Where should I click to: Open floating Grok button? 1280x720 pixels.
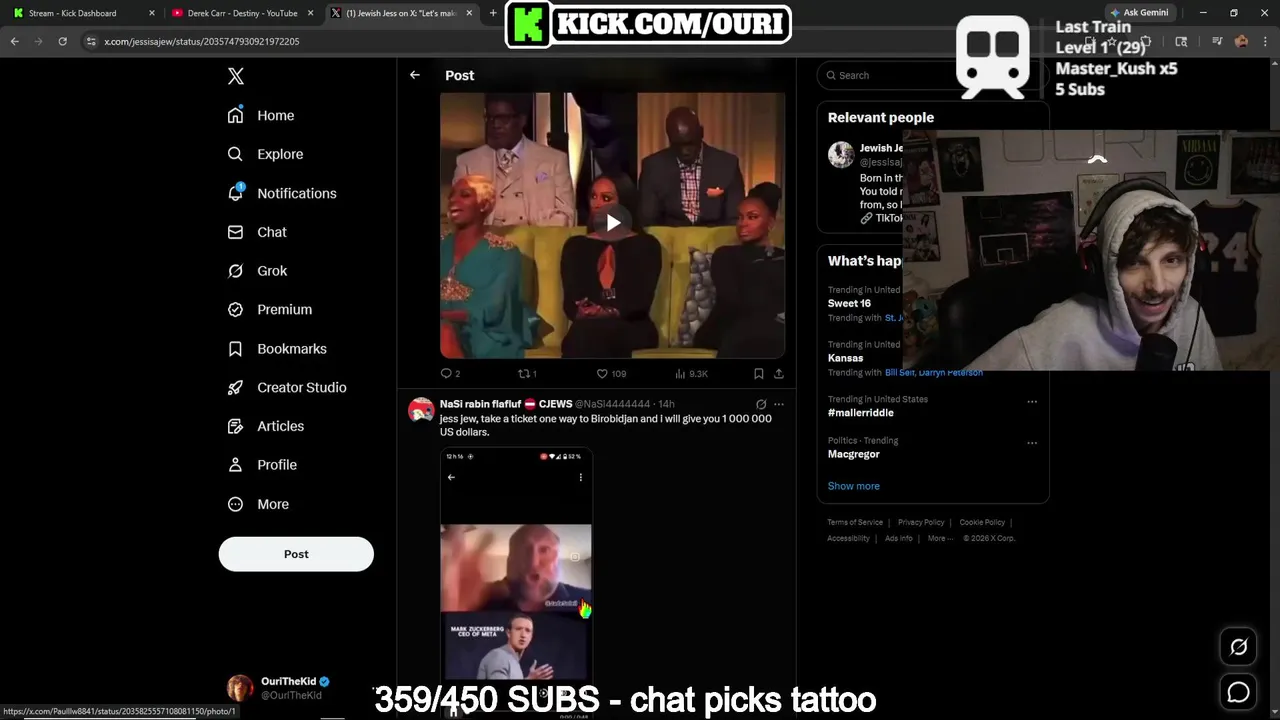pos(1239,647)
